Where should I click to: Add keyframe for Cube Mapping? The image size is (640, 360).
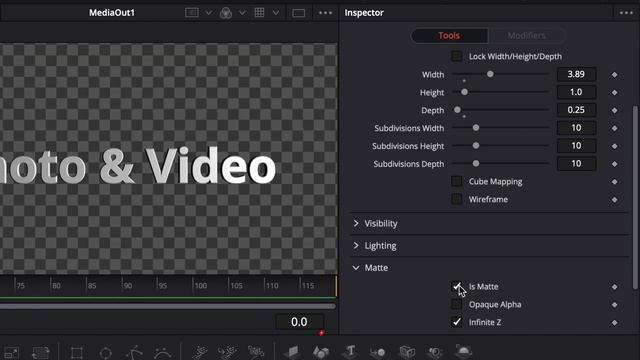coord(614,182)
